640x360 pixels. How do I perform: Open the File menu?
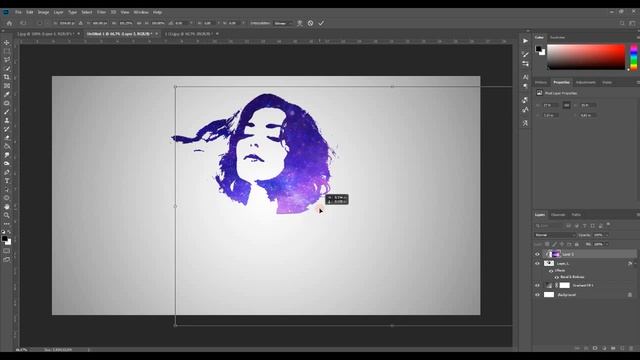point(18,12)
